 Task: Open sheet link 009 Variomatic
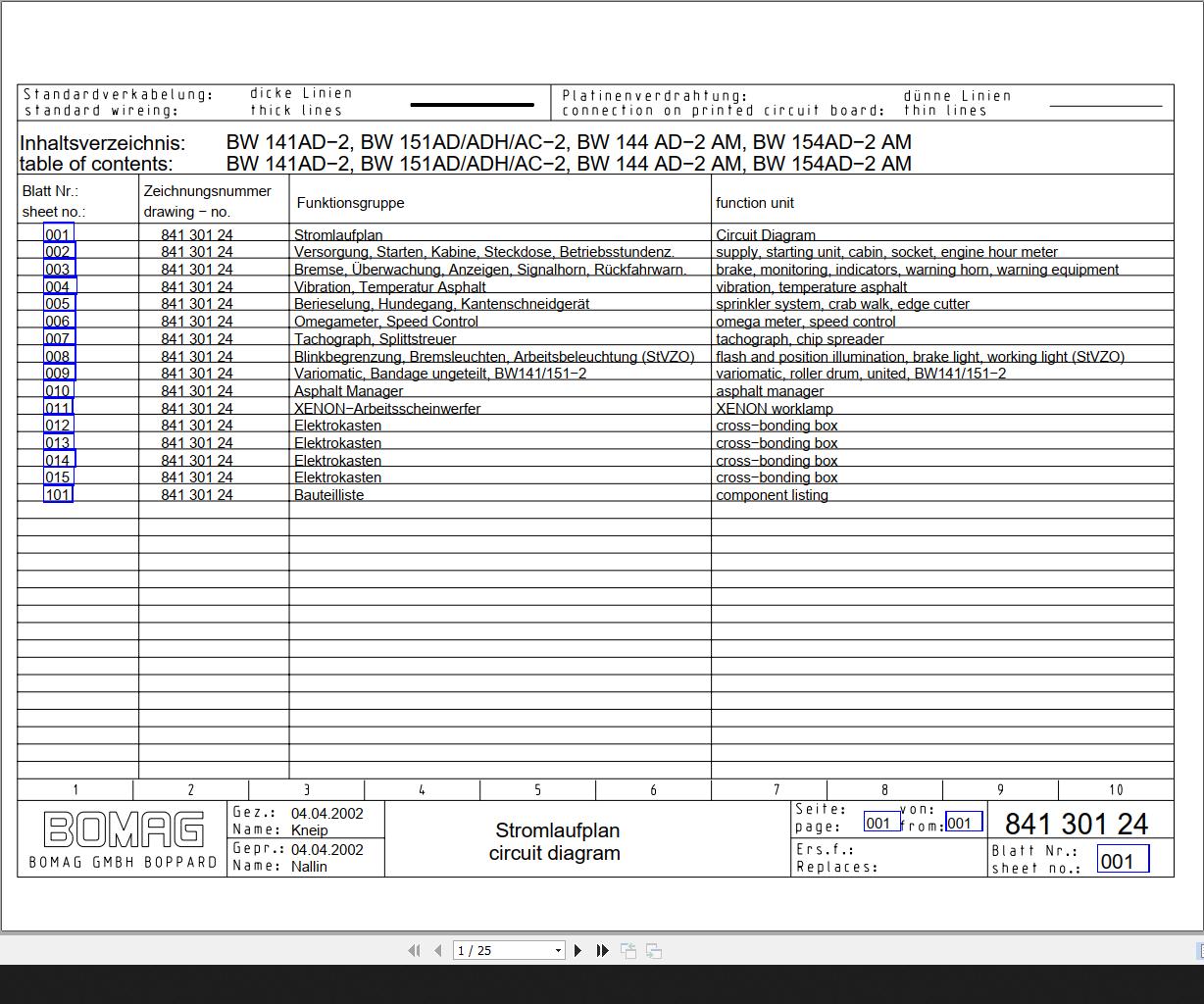(x=58, y=374)
